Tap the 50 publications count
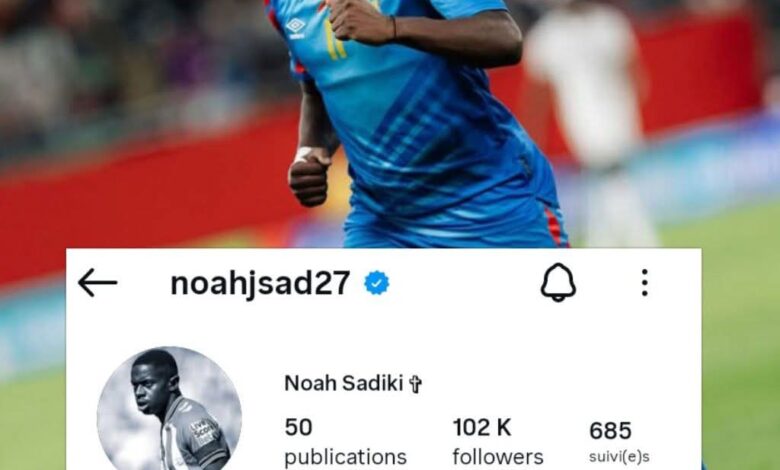This screenshot has width=780, height=470. click(x=298, y=427)
